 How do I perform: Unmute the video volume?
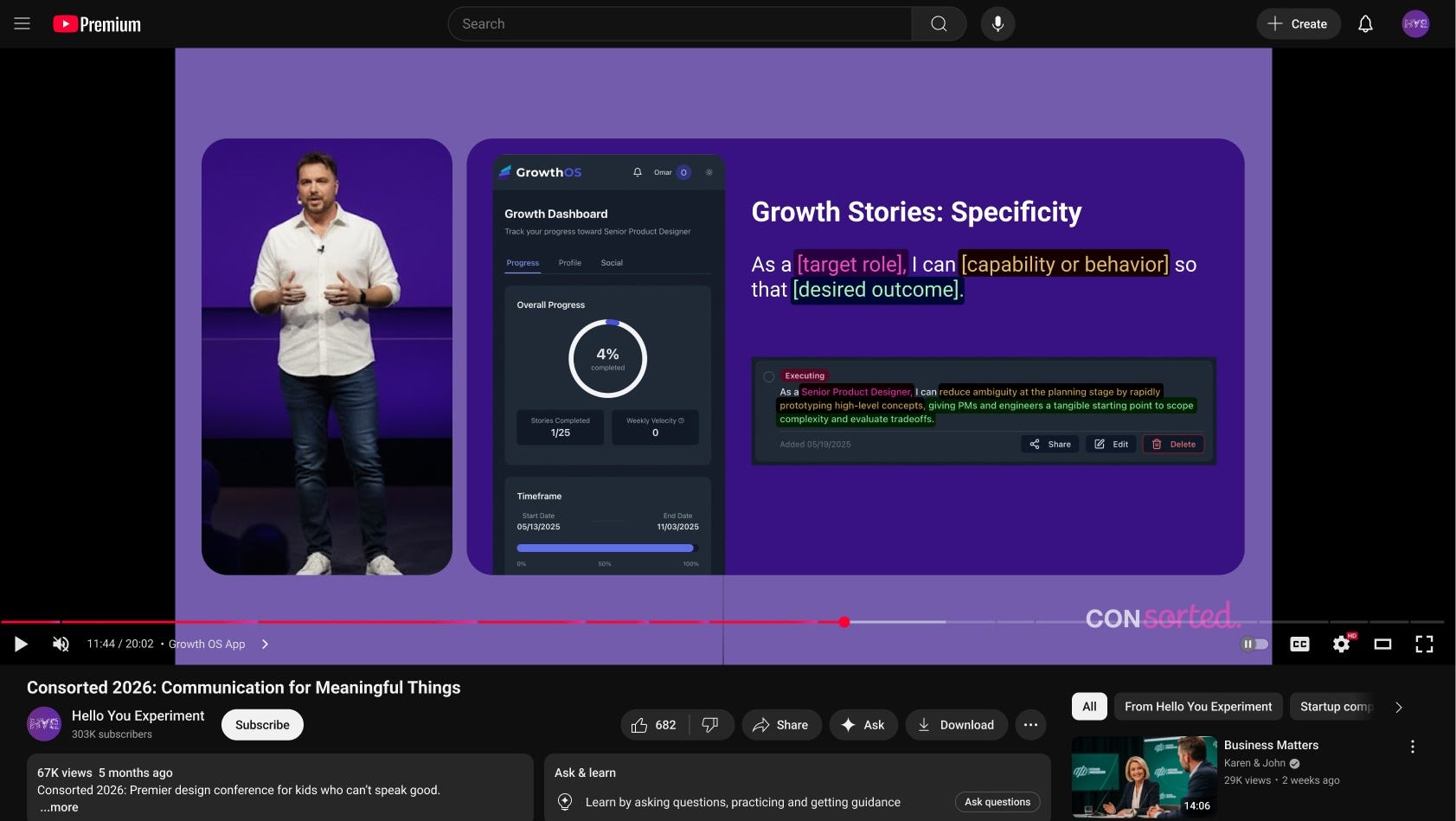coord(61,644)
